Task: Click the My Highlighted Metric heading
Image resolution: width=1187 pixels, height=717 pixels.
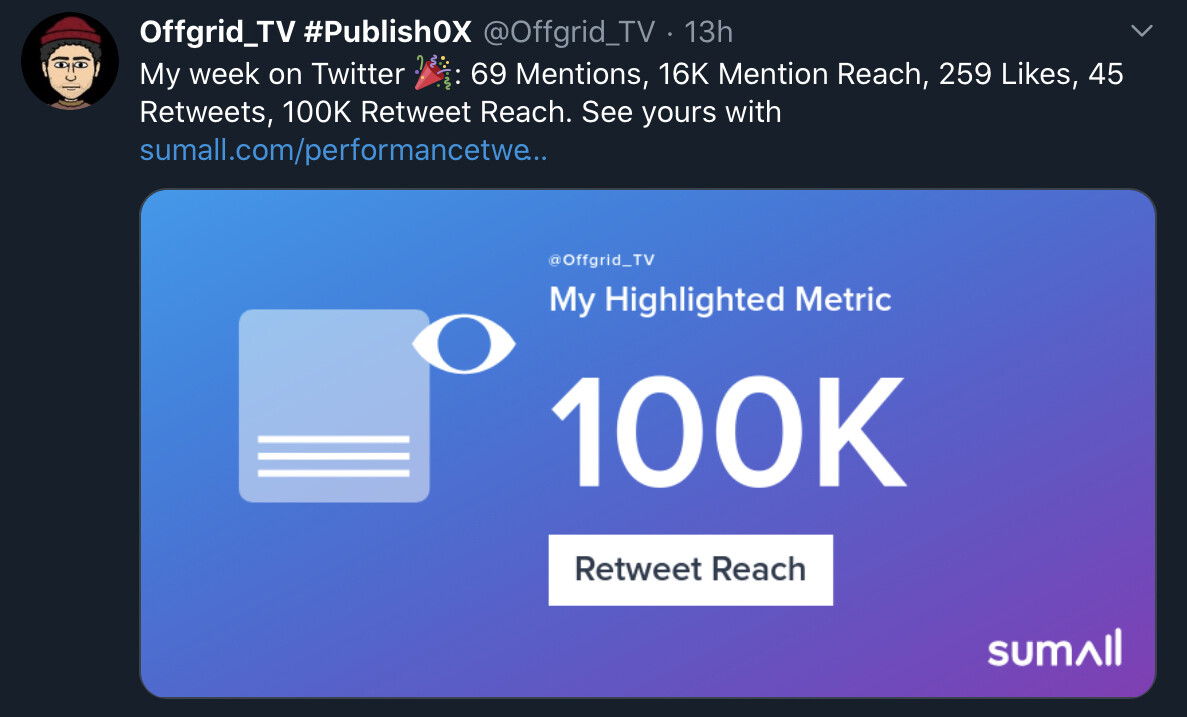Action: pos(720,300)
